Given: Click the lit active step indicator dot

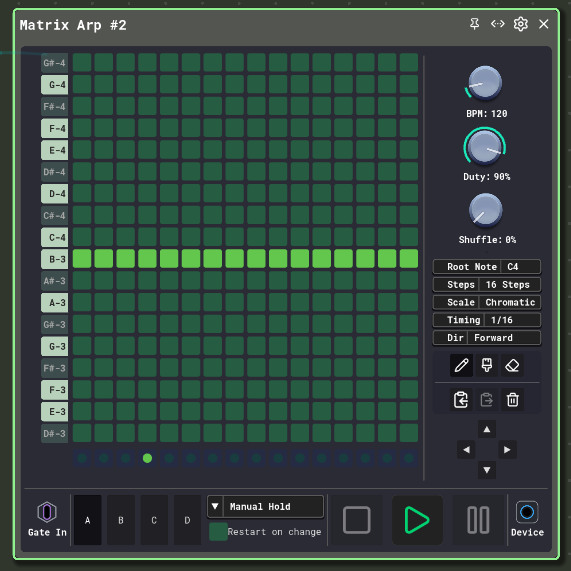Looking at the screenshot, I should click(x=147, y=458).
